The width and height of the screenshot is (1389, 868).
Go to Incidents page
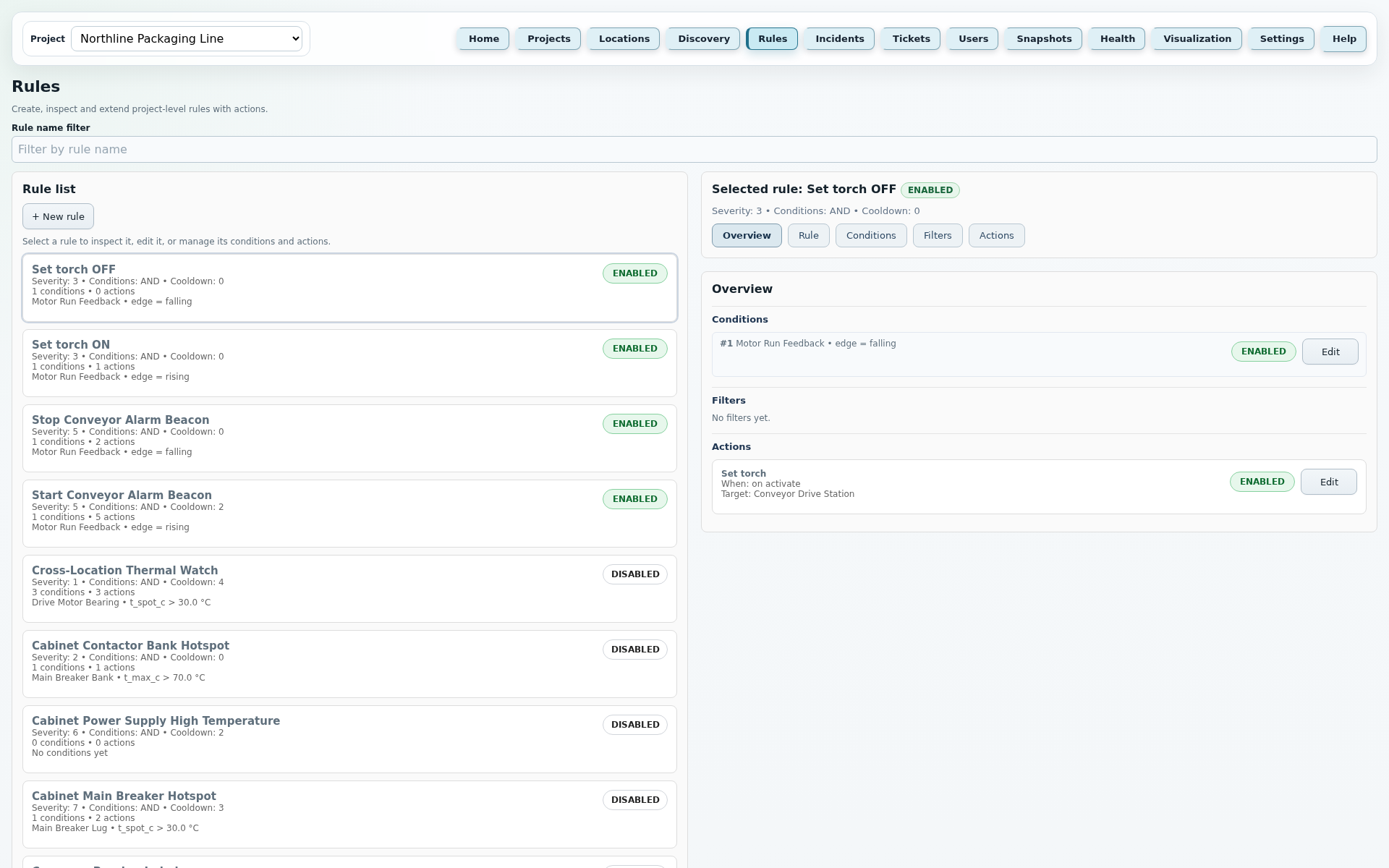point(839,39)
